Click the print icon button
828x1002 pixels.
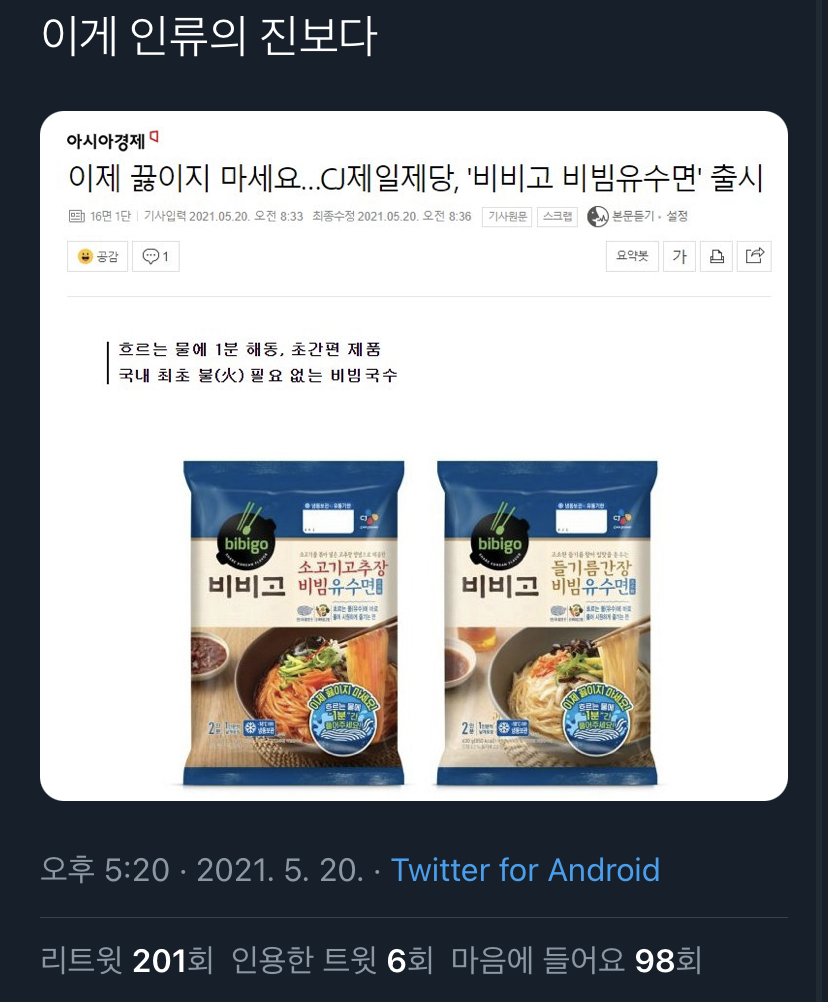pos(717,256)
